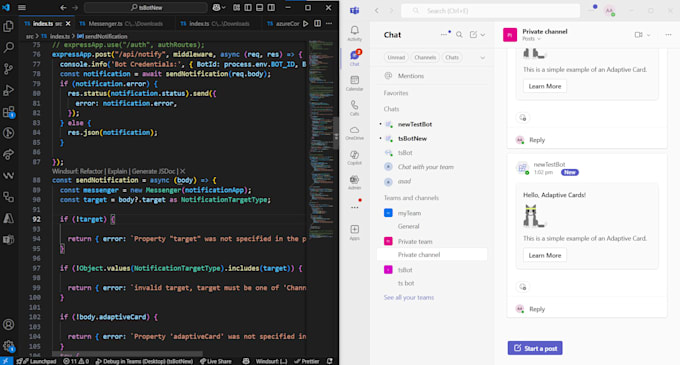Open the Azure view in VS Code activity bar
This screenshot has height=365, width=680.
click(x=8, y=218)
